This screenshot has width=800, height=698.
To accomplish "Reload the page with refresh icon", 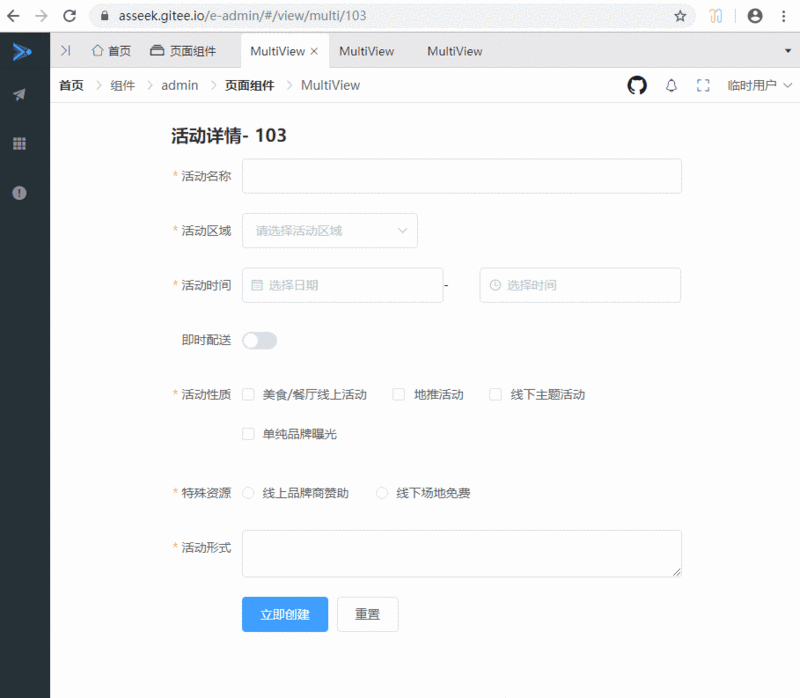I will [69, 16].
